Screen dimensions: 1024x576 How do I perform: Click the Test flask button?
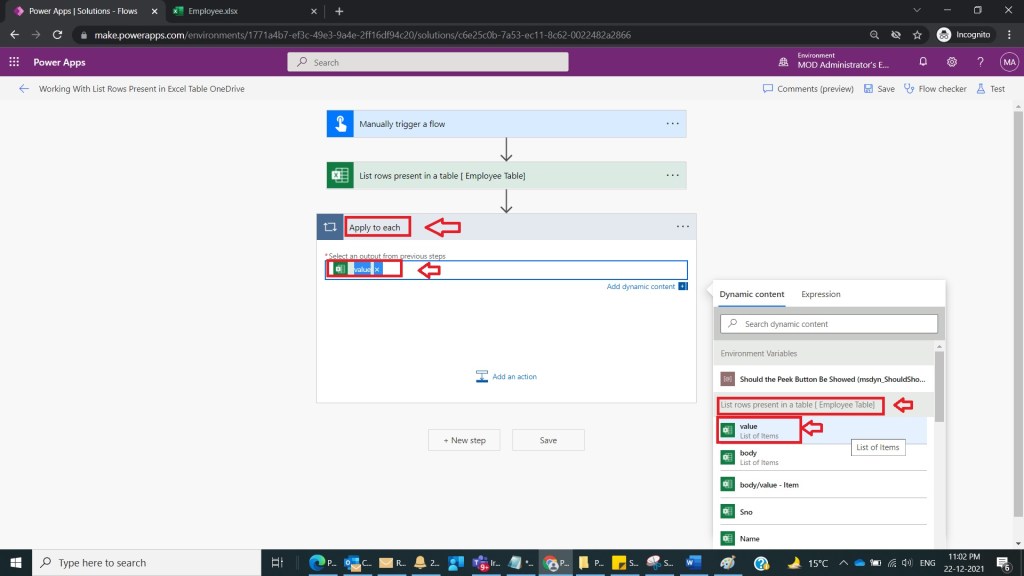click(990, 89)
